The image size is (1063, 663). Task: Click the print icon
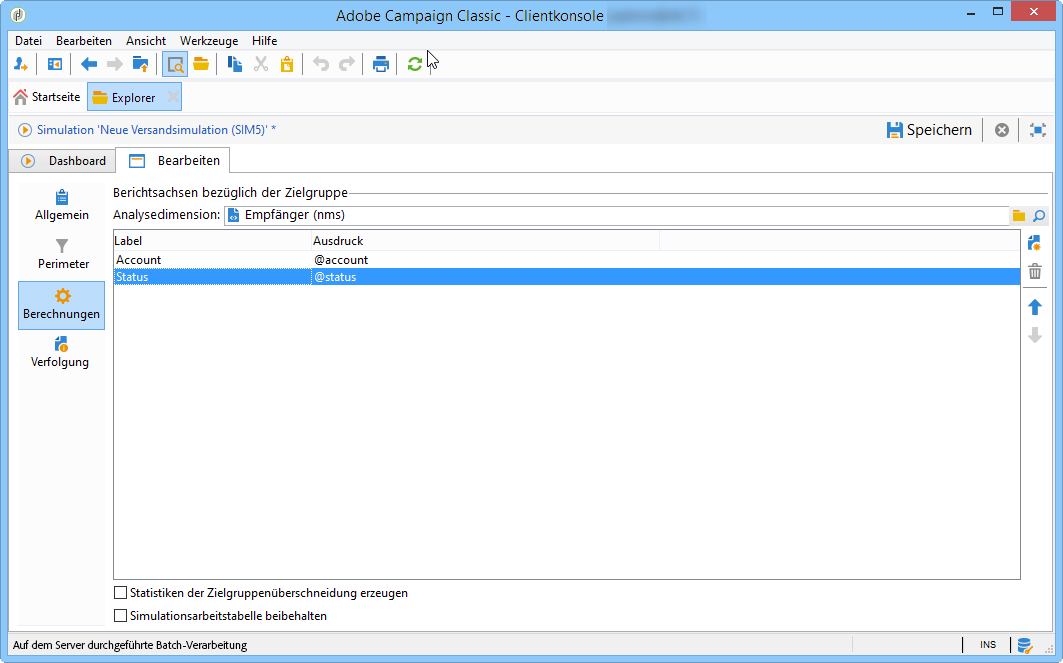(380, 64)
